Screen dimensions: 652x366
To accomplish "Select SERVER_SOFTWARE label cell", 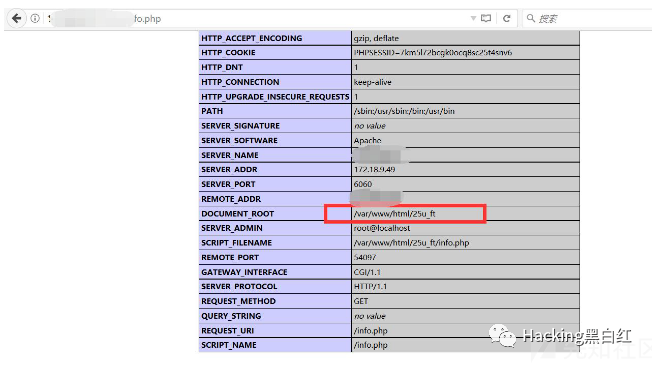I will [275, 140].
